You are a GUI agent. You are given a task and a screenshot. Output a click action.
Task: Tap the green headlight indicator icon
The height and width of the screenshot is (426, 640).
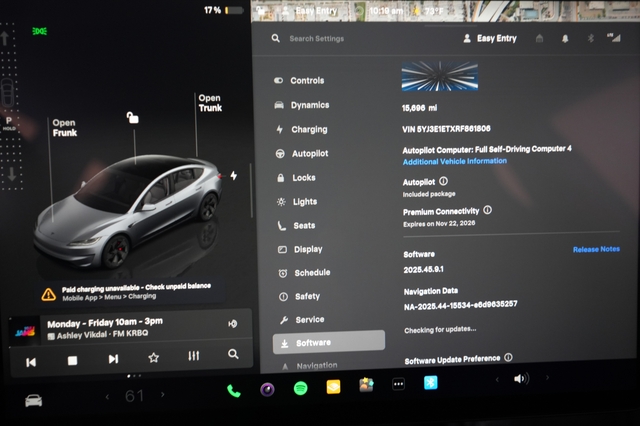(x=40, y=31)
